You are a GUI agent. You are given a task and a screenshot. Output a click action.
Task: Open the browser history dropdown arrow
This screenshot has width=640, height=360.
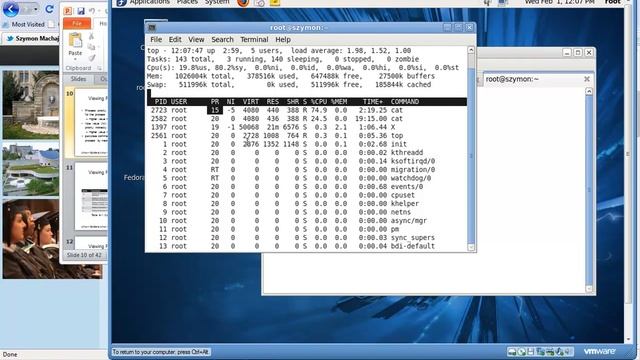point(36,9)
